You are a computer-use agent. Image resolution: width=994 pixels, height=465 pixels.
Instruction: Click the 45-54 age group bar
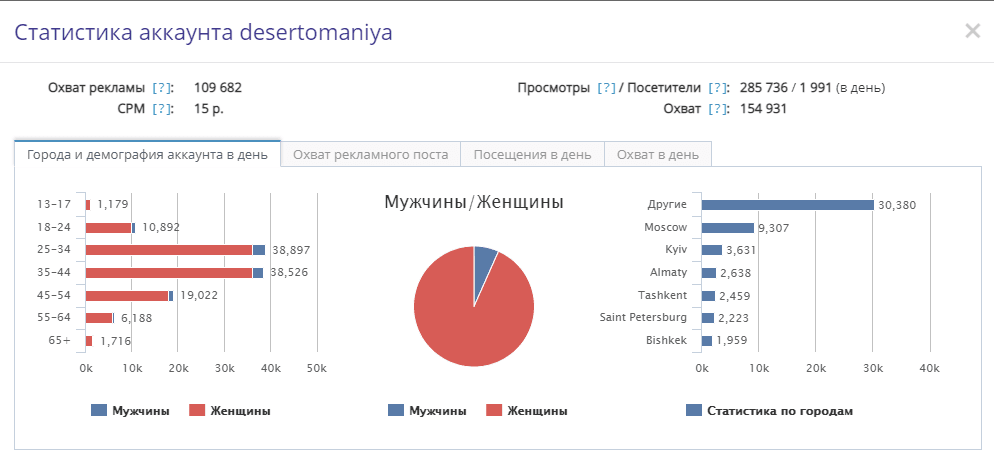[x=129, y=296]
